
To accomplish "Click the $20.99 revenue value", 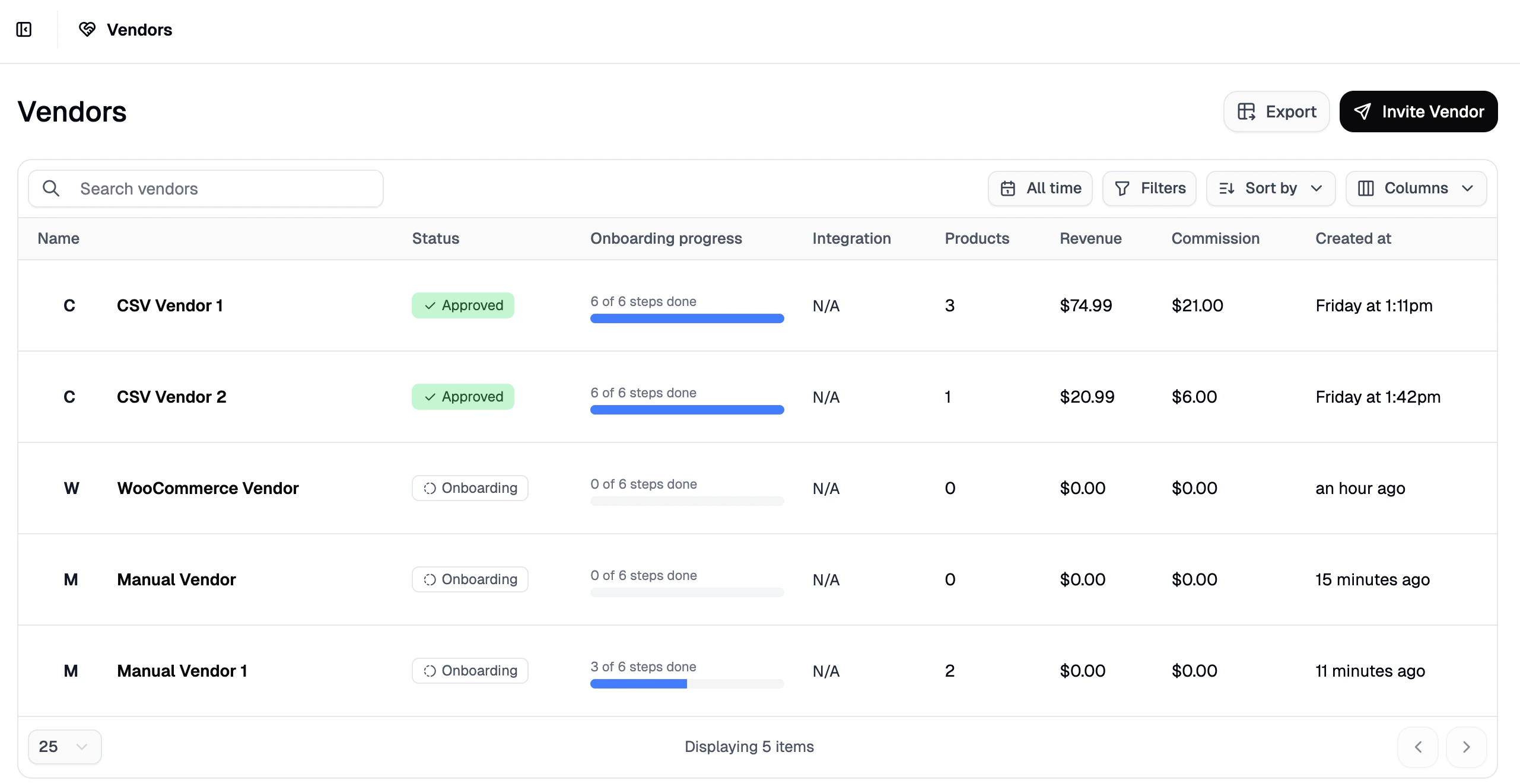I will click(x=1087, y=397).
